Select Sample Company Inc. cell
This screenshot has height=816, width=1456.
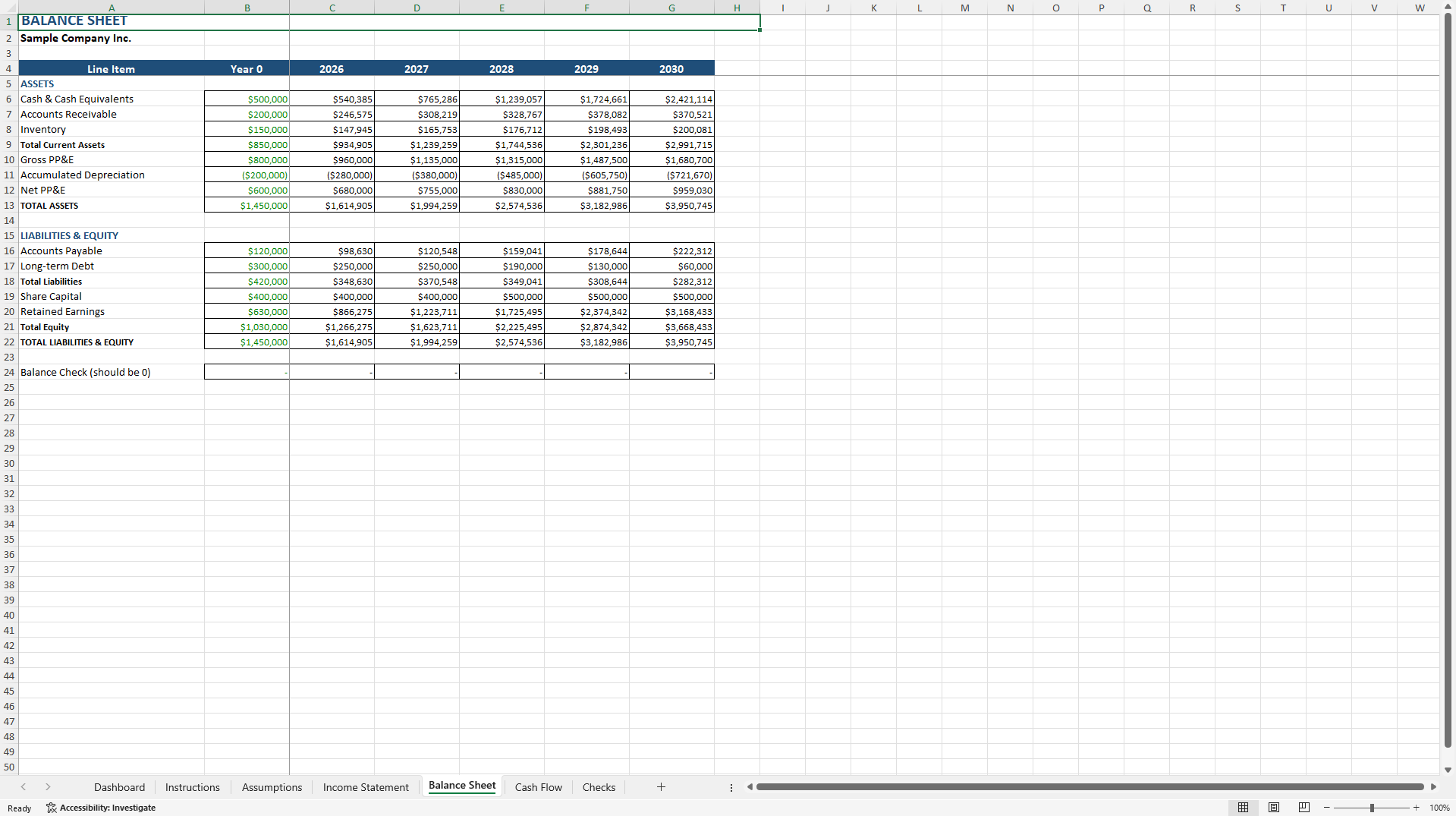pos(112,38)
